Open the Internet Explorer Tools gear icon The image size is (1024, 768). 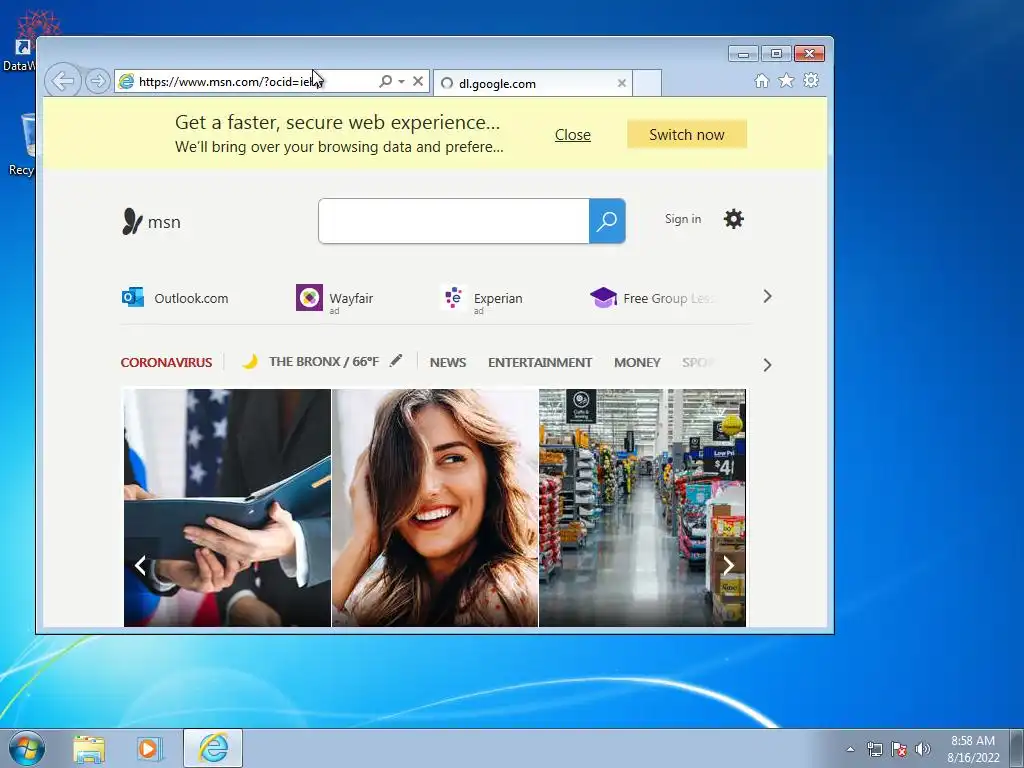coord(811,80)
